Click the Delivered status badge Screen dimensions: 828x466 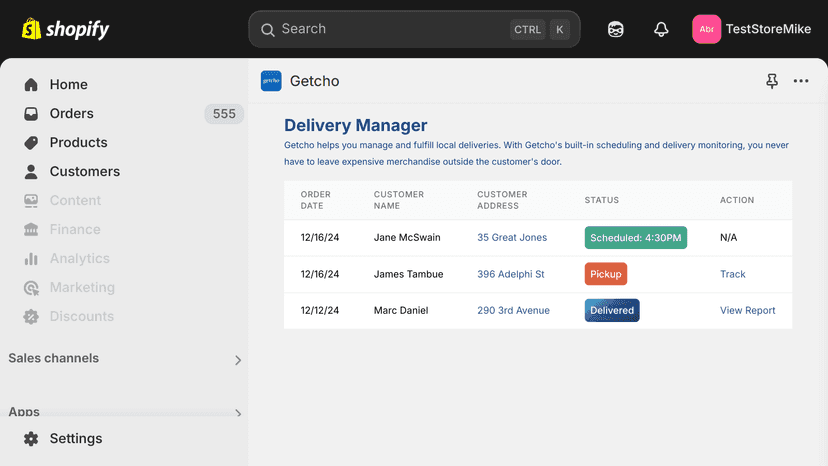[x=611, y=311]
